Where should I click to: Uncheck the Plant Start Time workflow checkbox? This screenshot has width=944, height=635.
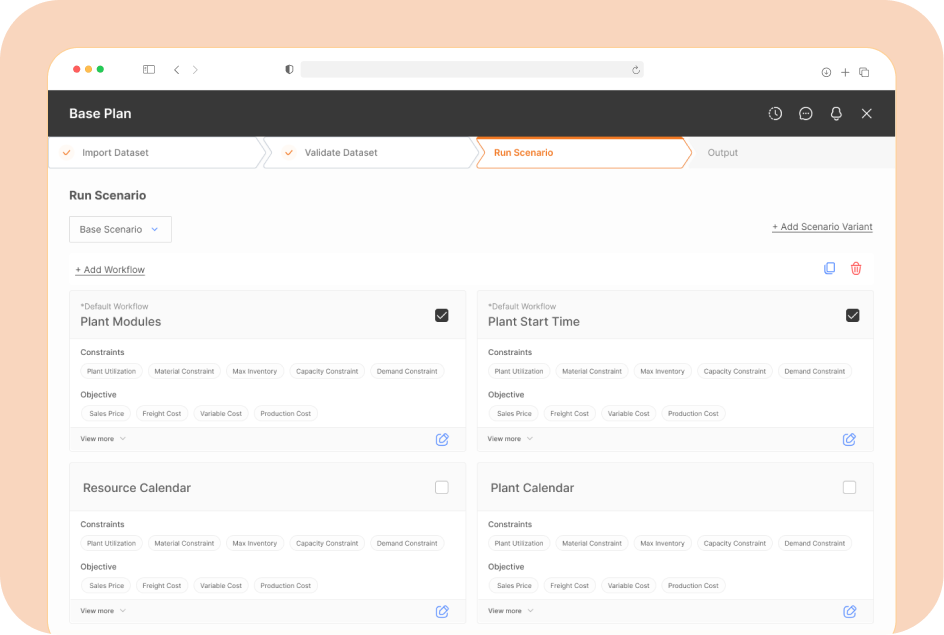[852, 315]
